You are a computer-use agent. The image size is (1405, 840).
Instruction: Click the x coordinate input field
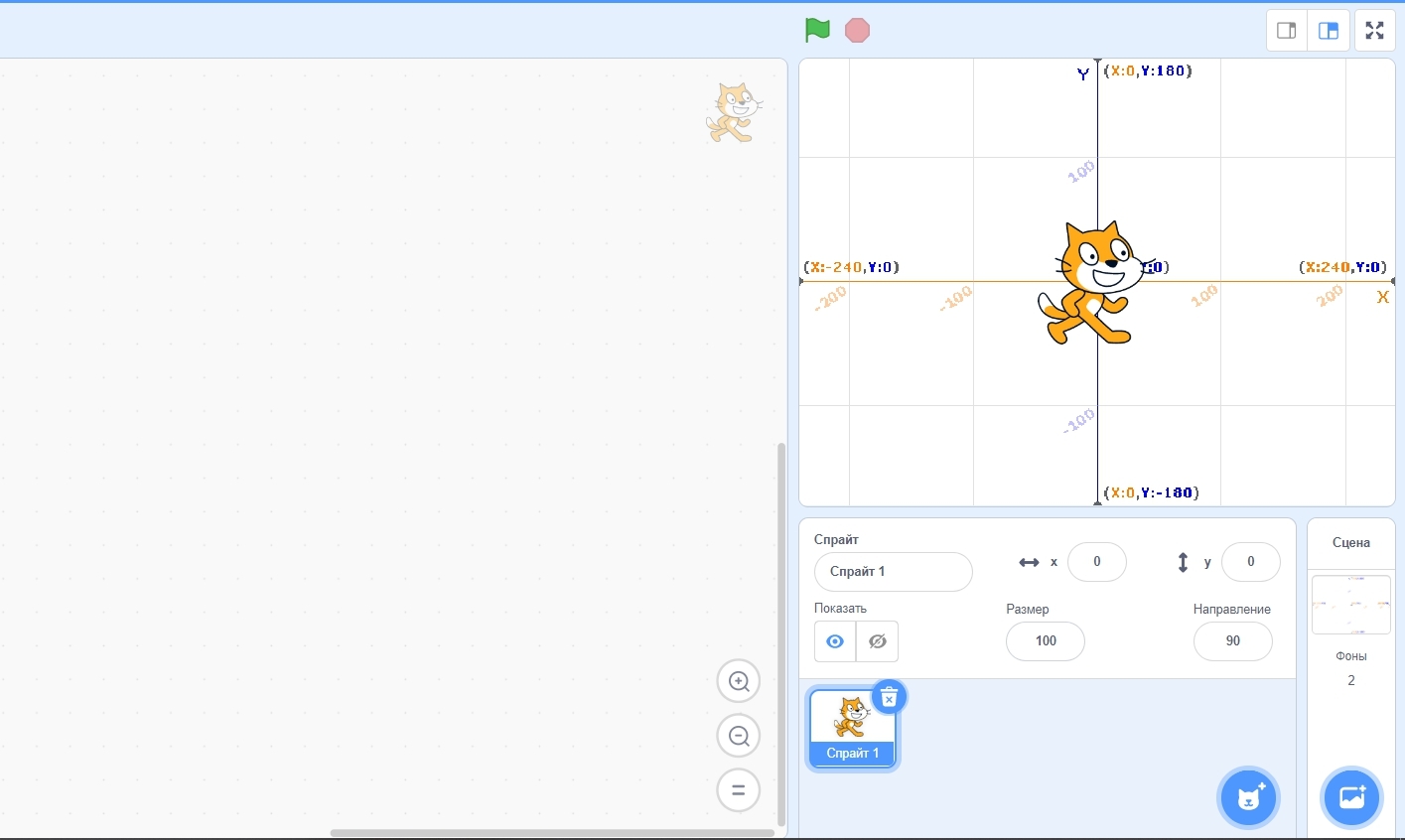1097,562
